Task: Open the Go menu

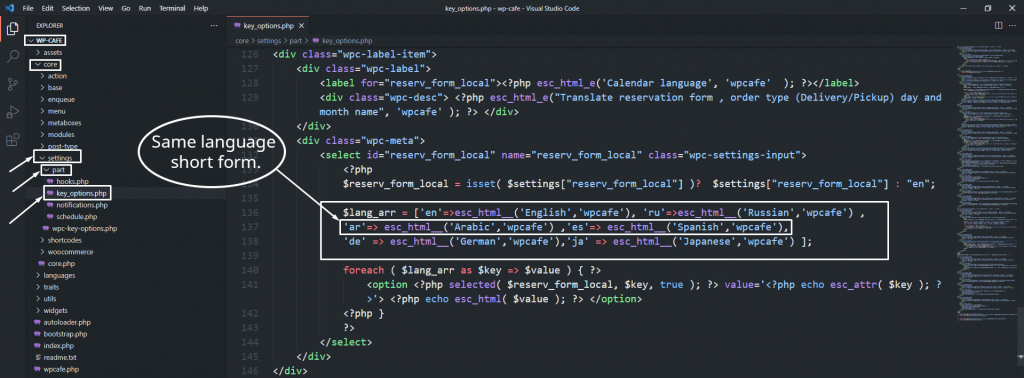Action: [x=125, y=8]
